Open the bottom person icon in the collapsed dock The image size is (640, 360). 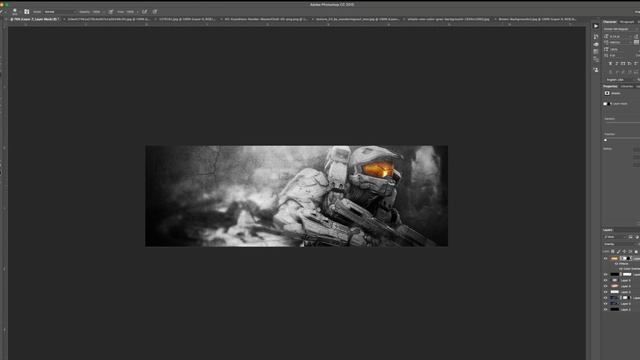pos(596,70)
